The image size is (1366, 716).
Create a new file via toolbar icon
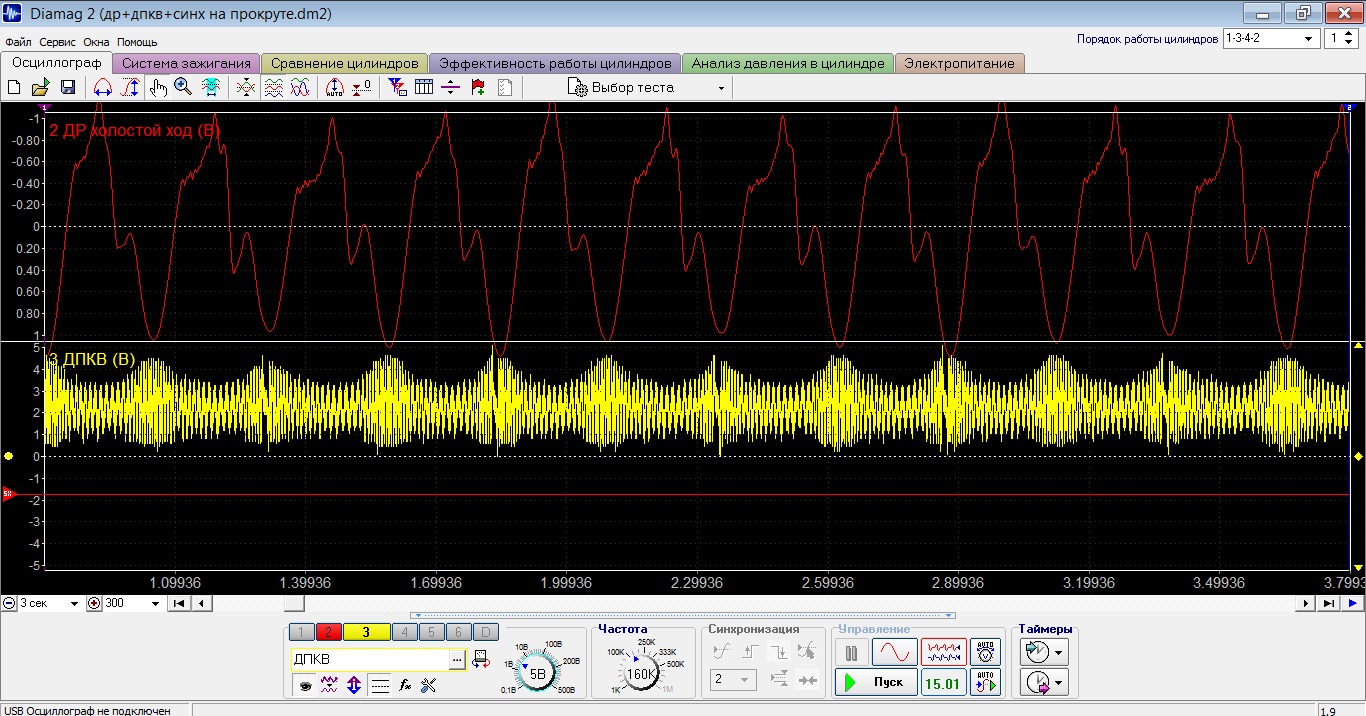tap(14, 88)
